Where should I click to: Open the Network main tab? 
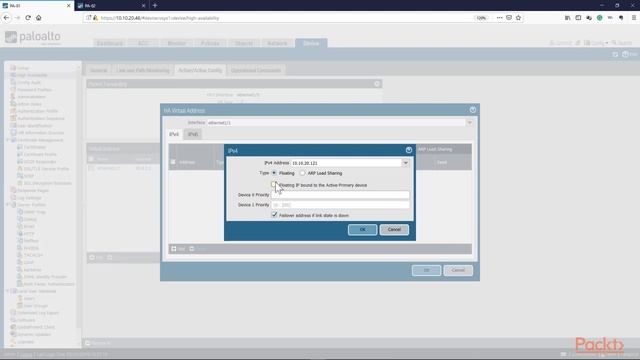277,43
